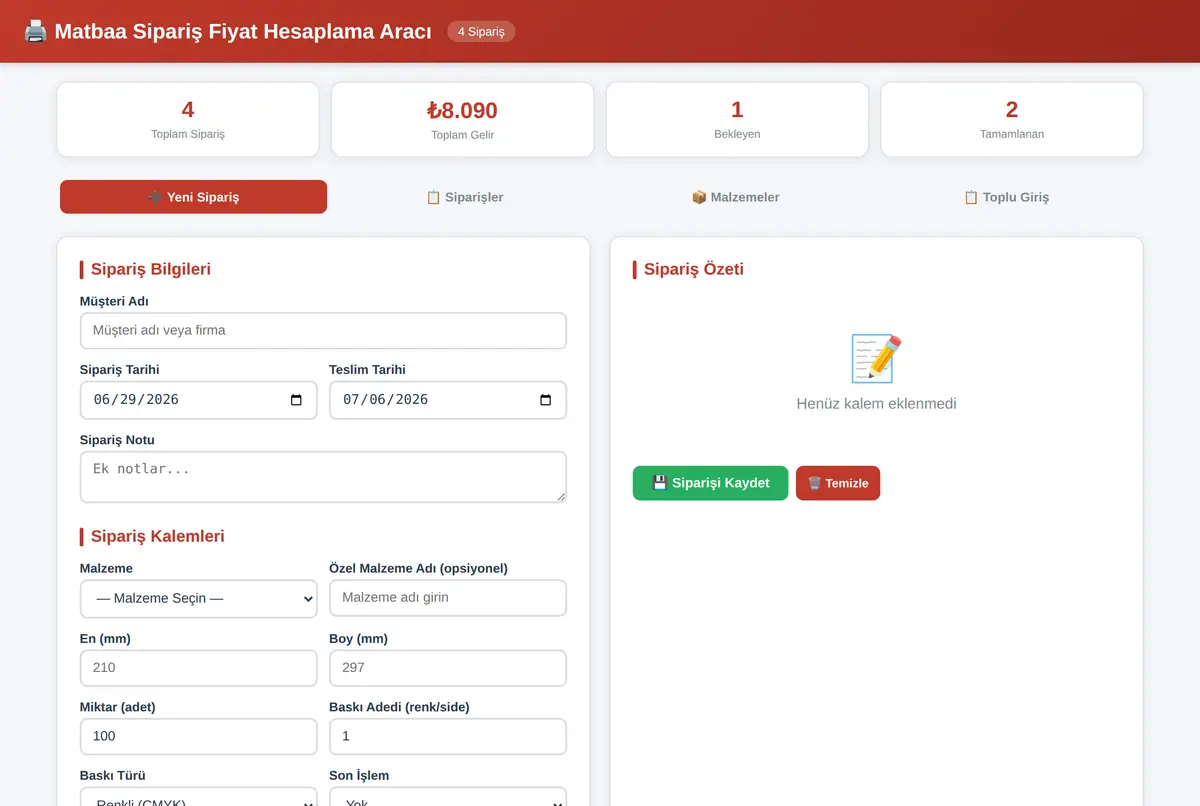This screenshot has width=1200, height=806.
Task: Click the Toplam Gelir ₺8.090 card
Action: tap(462, 119)
